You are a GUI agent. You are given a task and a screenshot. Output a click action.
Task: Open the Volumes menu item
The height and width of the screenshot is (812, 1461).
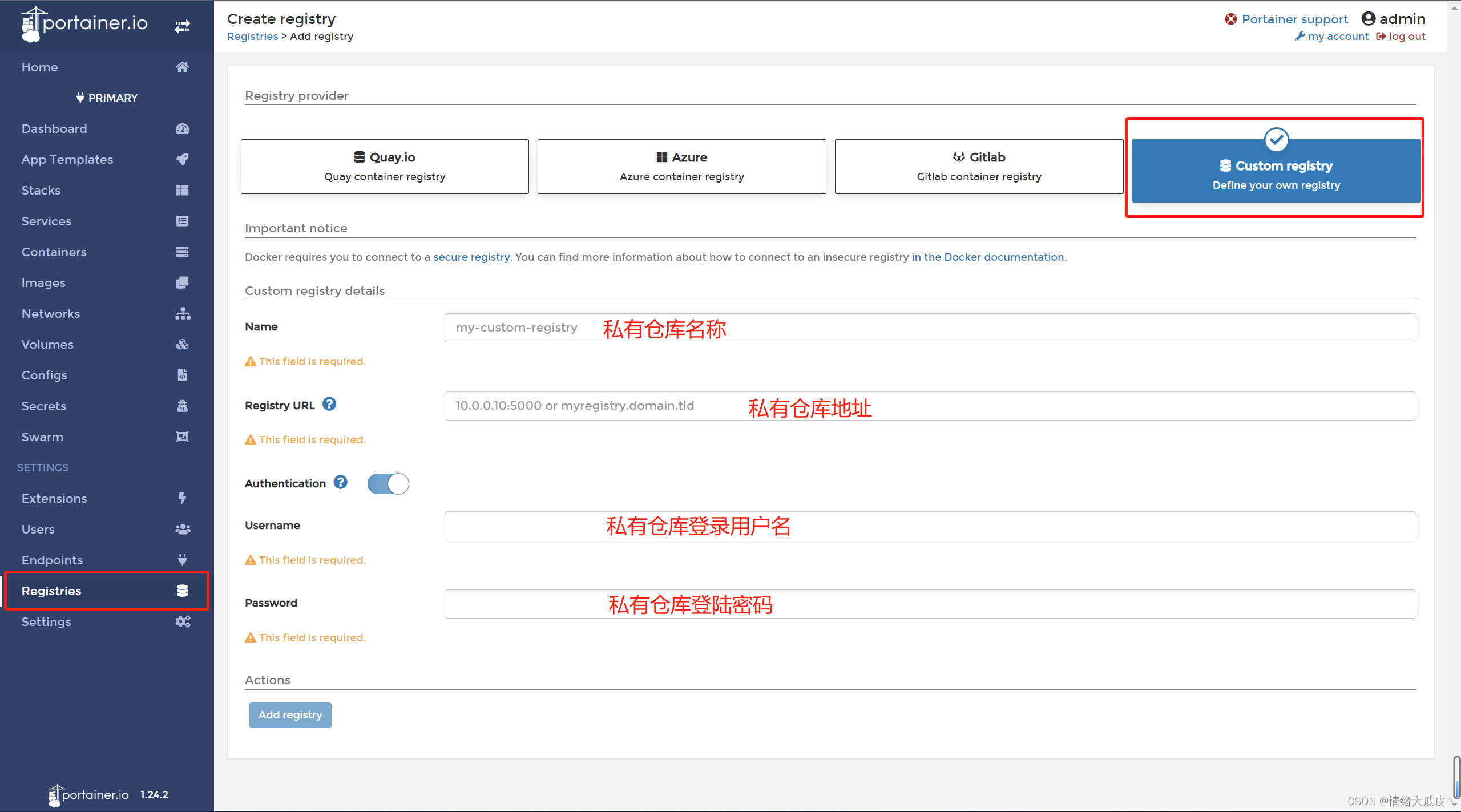[x=106, y=344]
